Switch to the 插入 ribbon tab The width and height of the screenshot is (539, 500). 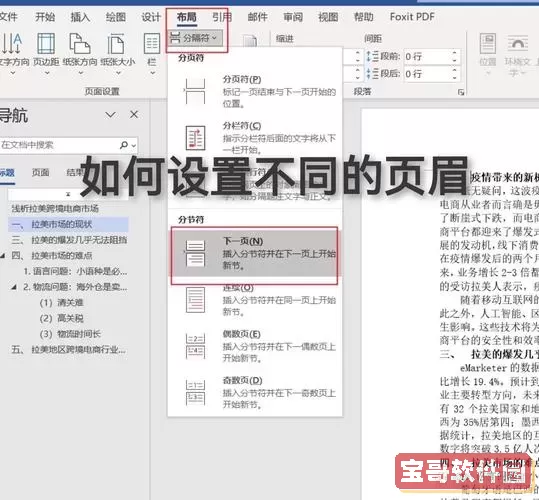coord(80,17)
